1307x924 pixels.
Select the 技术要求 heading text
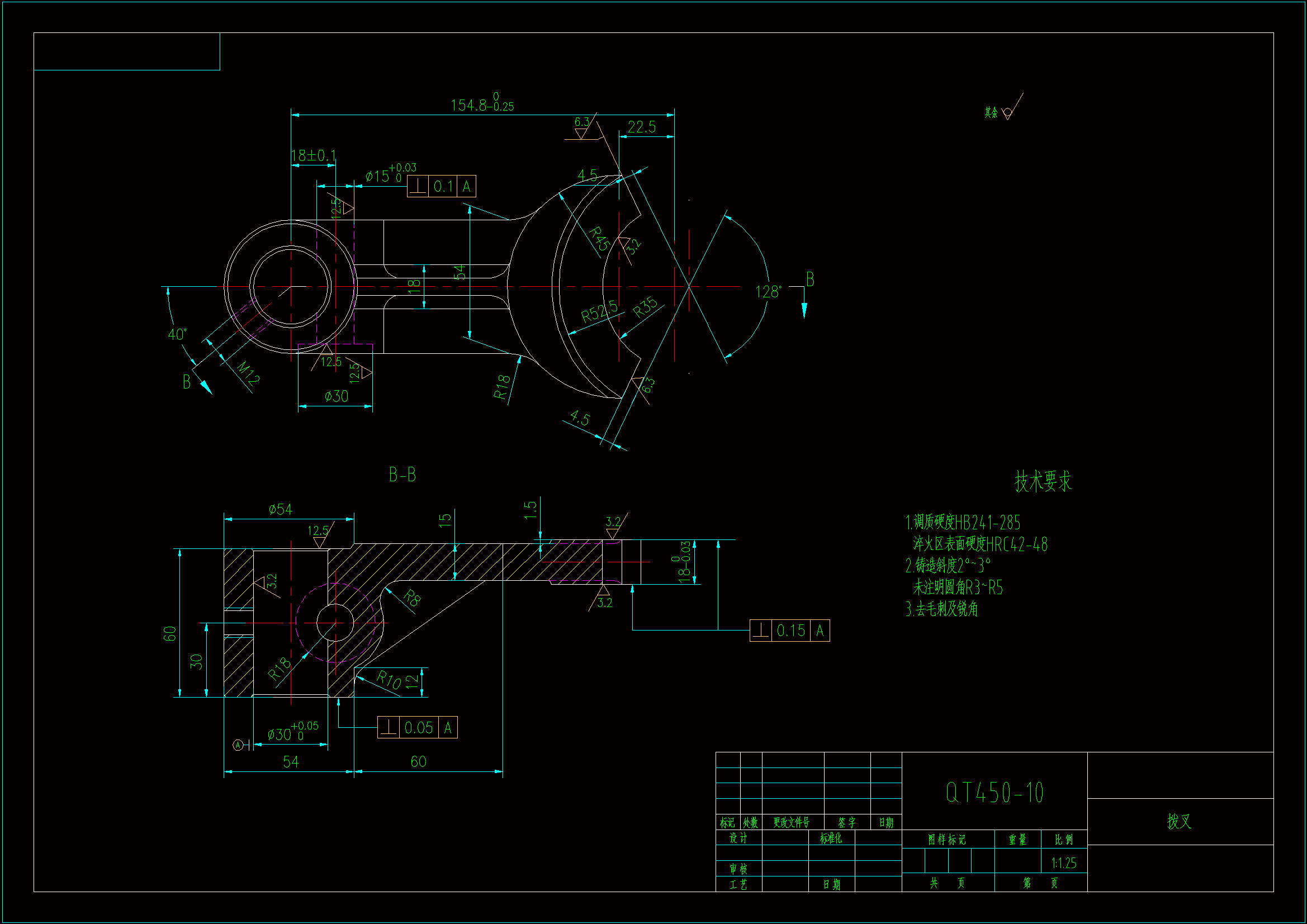click(x=1043, y=482)
